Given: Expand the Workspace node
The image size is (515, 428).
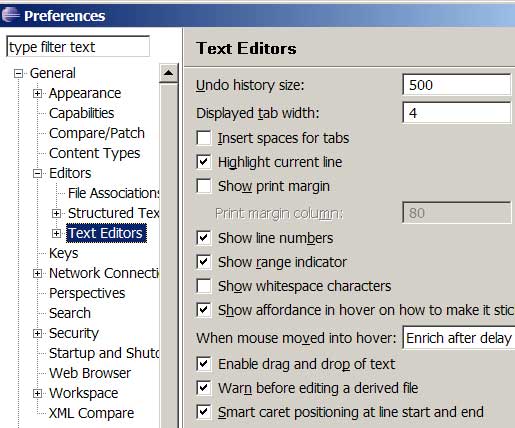Looking at the screenshot, I should click(37, 393).
